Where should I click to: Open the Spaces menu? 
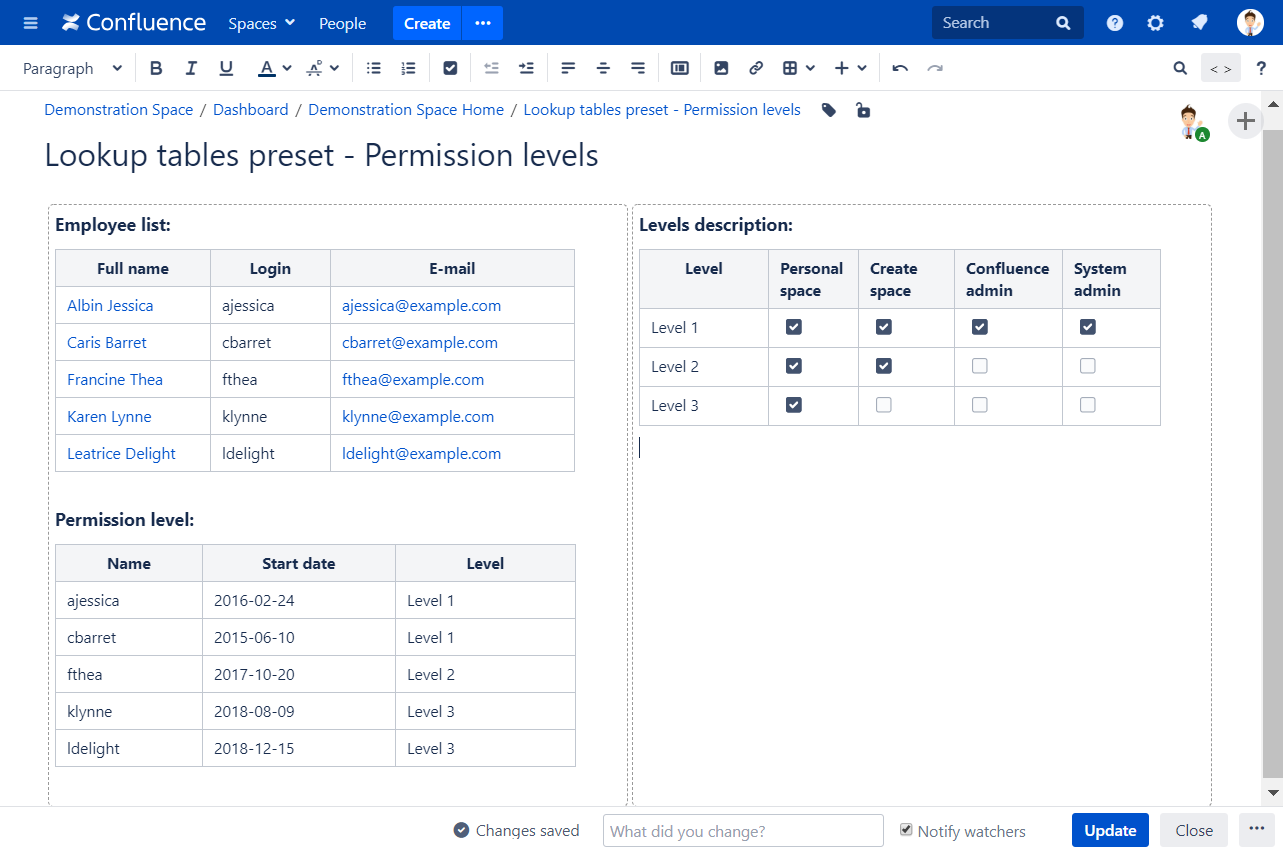(261, 23)
